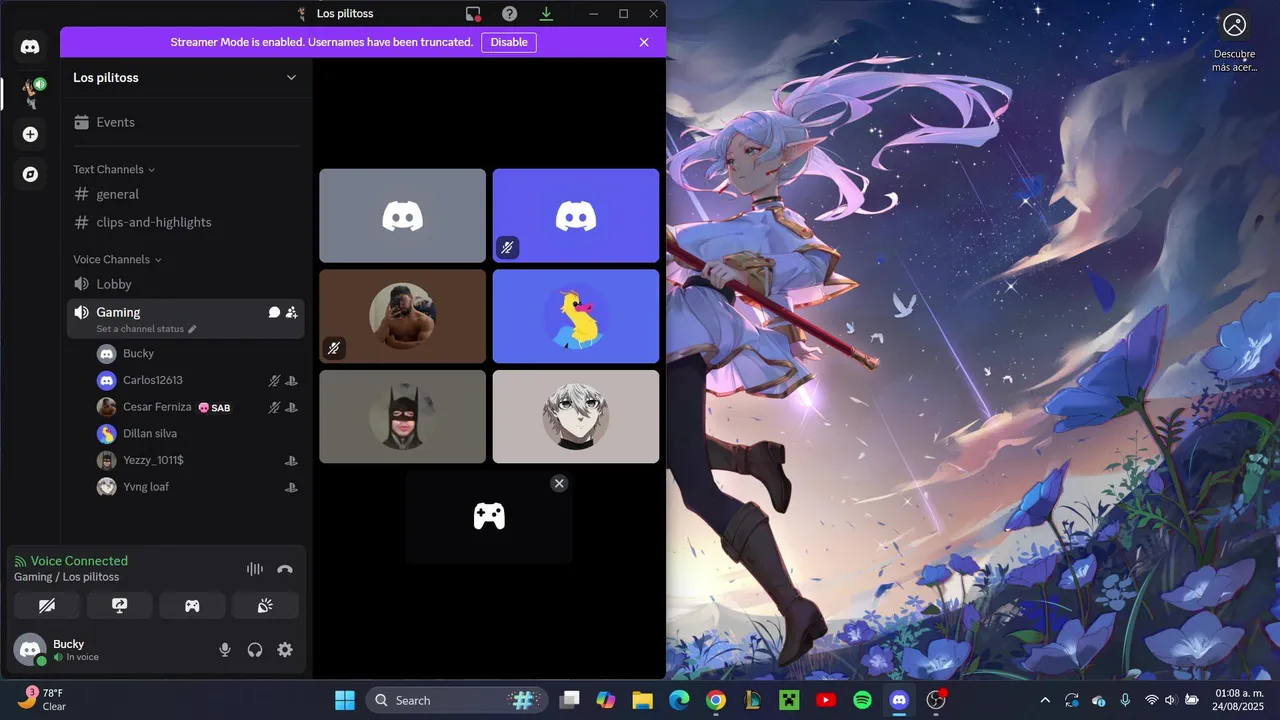Open the Windows Start menu
The height and width of the screenshot is (720, 1280).
tap(345, 700)
